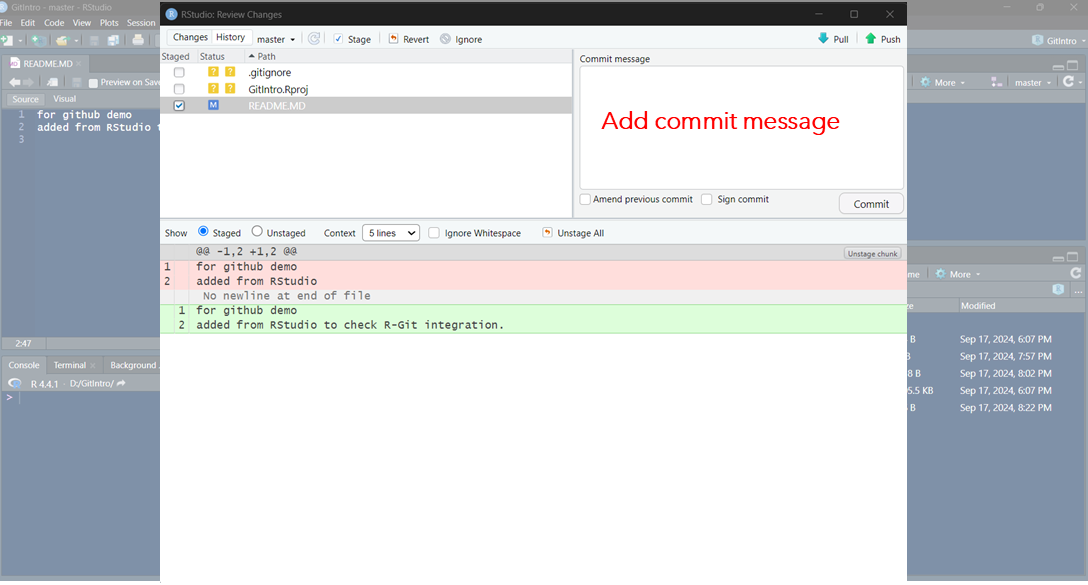Image resolution: width=1088 pixels, height=585 pixels.
Task: Open the View menu in RStudio
Action: [x=82, y=23]
